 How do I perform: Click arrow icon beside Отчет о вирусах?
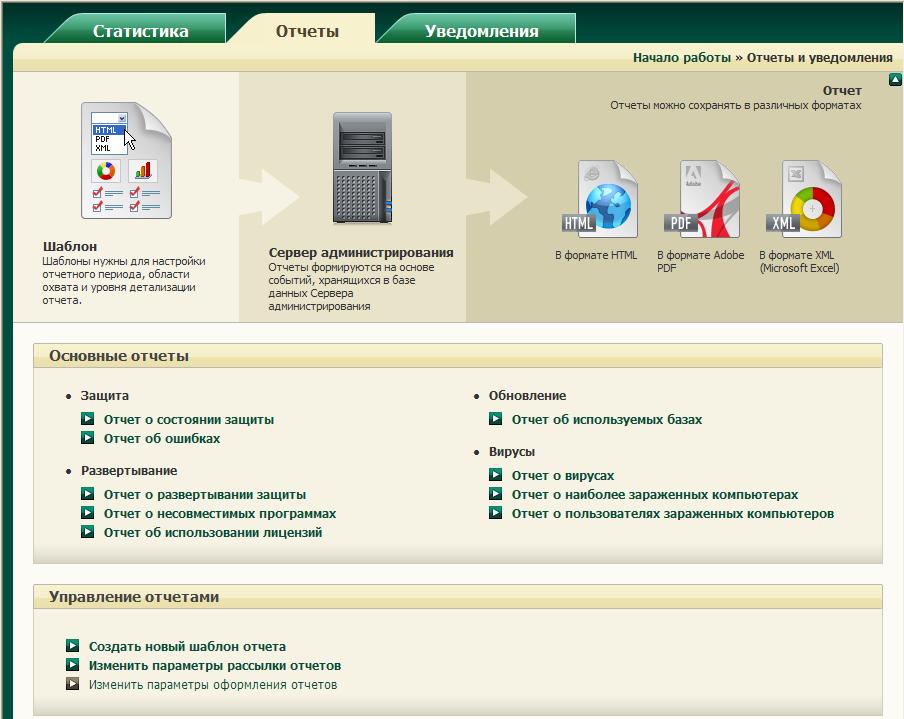coord(495,475)
